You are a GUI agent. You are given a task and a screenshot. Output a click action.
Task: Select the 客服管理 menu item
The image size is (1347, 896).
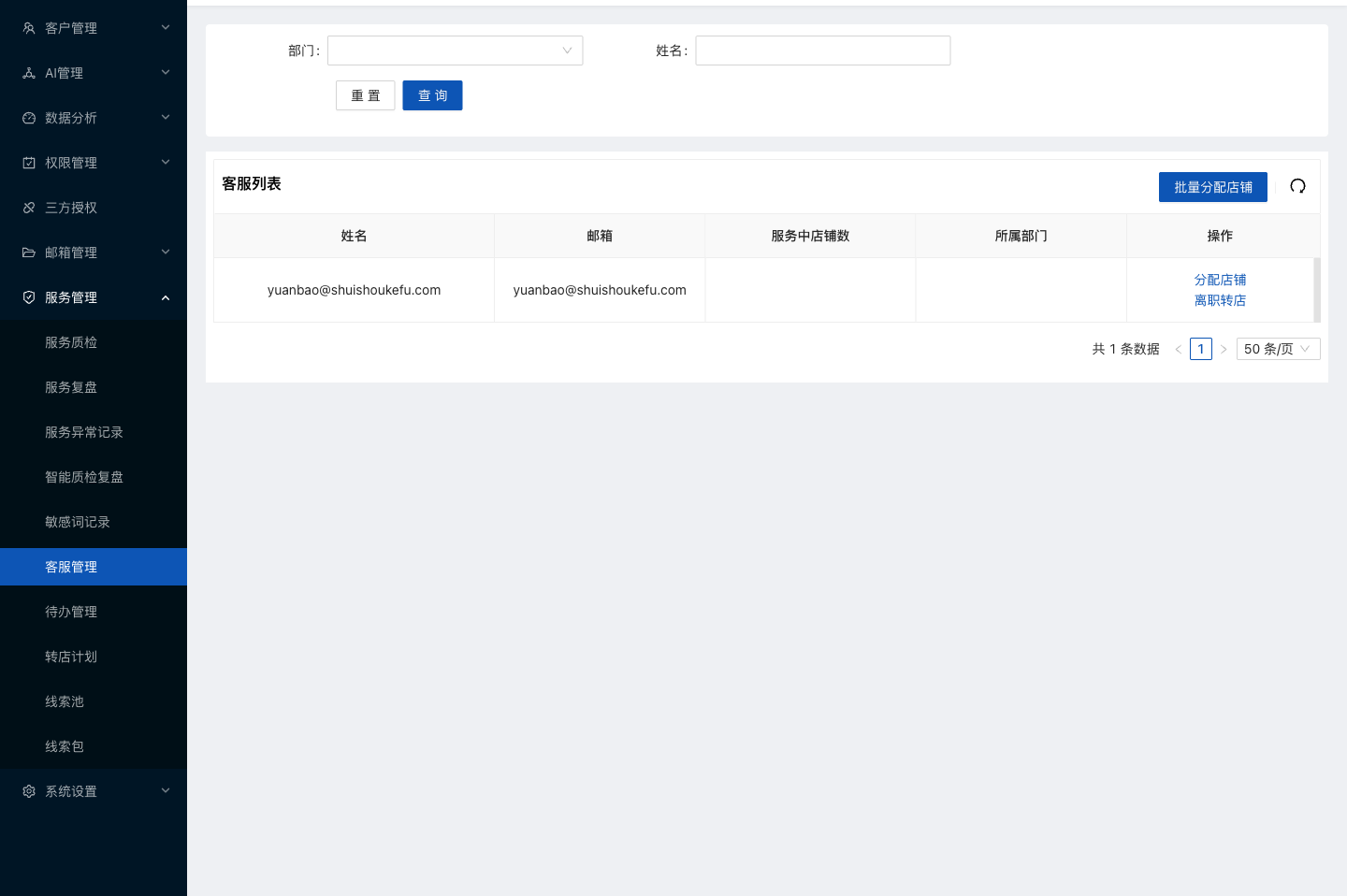[94, 567]
